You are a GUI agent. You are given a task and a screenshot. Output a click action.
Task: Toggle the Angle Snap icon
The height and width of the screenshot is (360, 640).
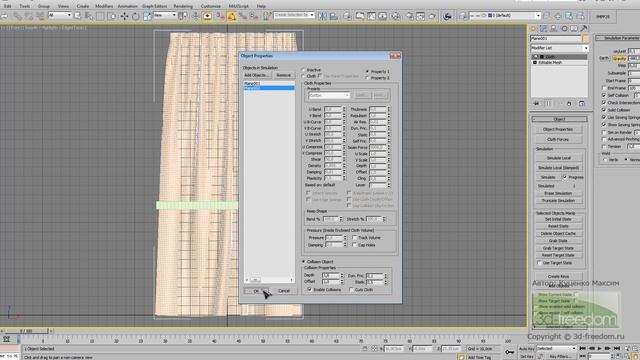point(232,16)
